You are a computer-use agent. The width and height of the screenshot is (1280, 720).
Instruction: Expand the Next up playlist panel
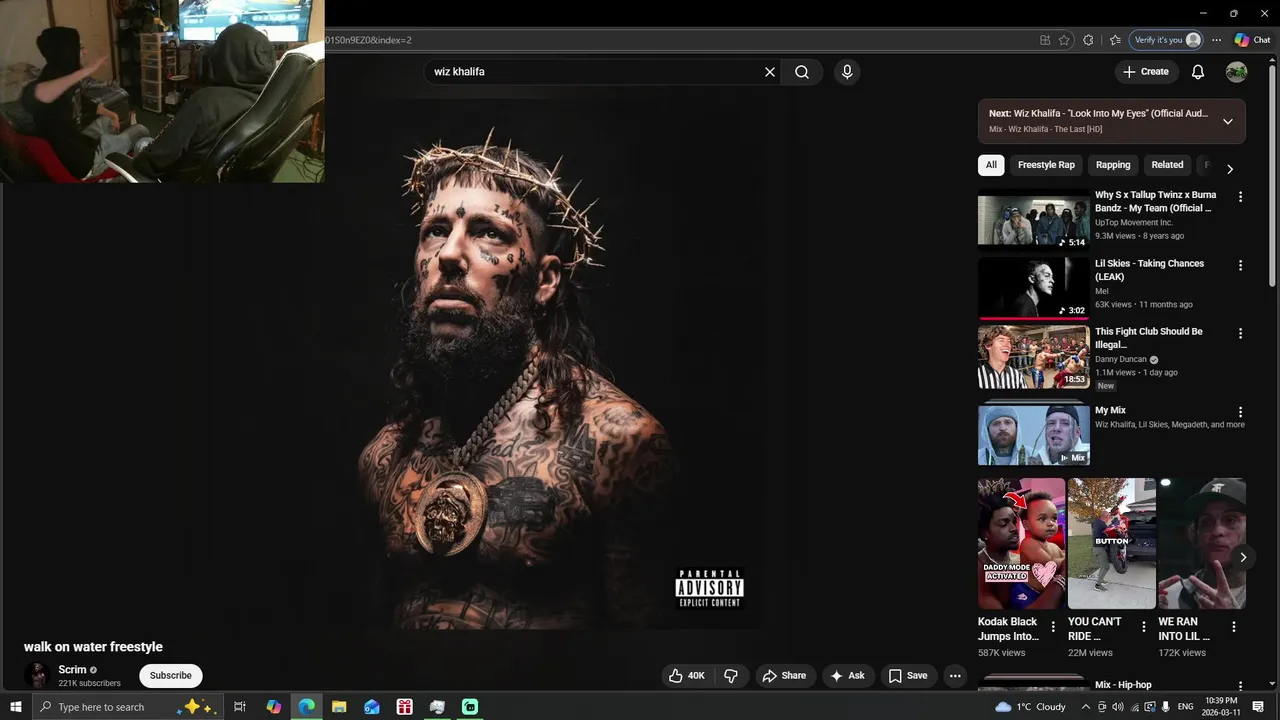(x=1228, y=122)
